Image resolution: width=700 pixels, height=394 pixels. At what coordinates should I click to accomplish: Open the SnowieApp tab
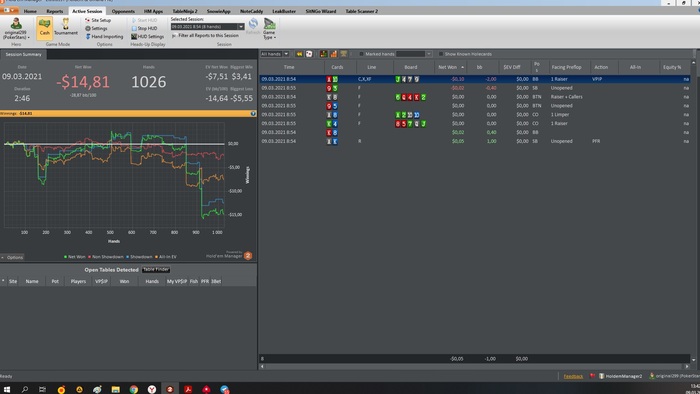click(219, 11)
